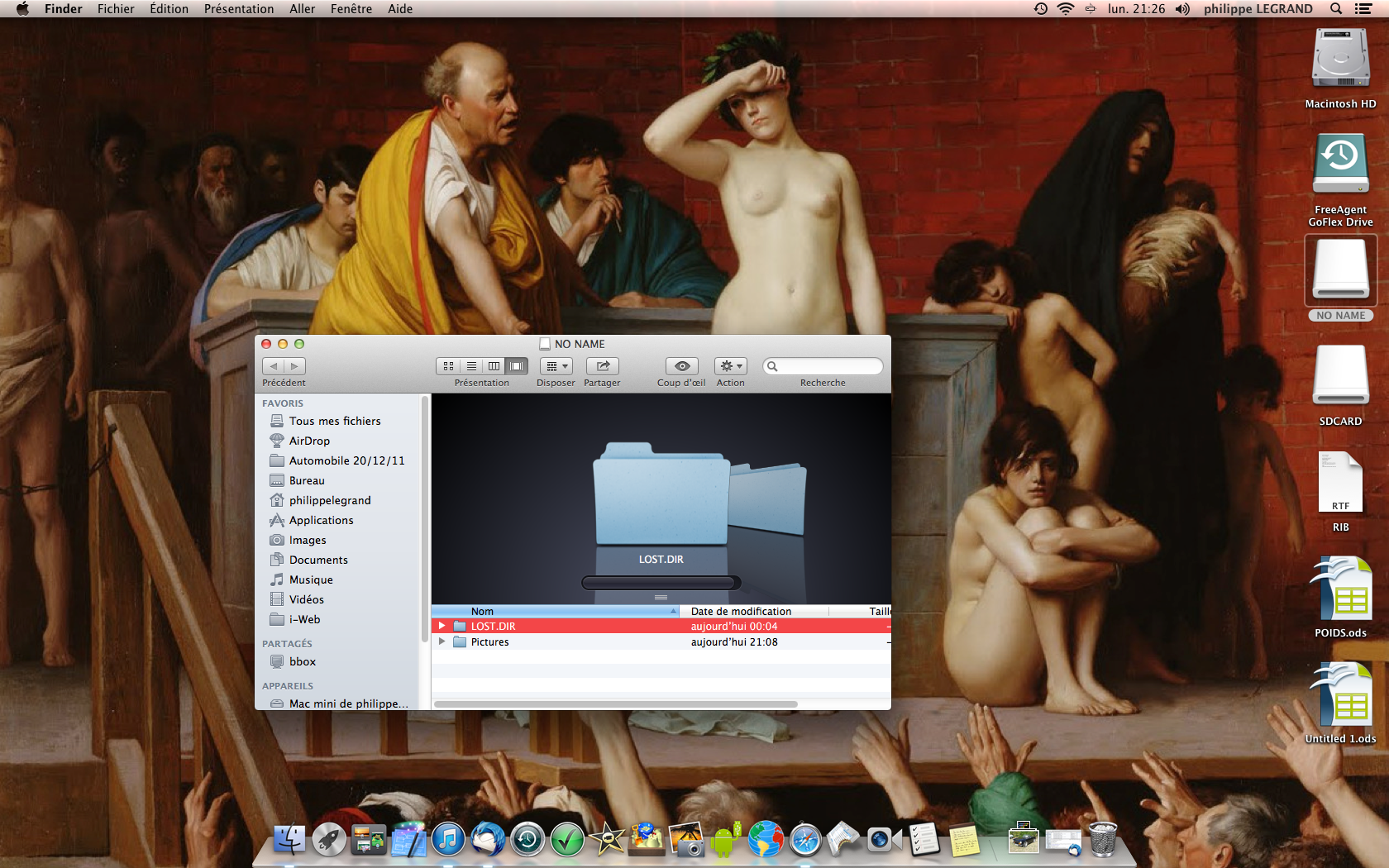Viewport: 1389px width, 868px height.
Task: Open the Action gear dropdown
Action: (x=731, y=366)
